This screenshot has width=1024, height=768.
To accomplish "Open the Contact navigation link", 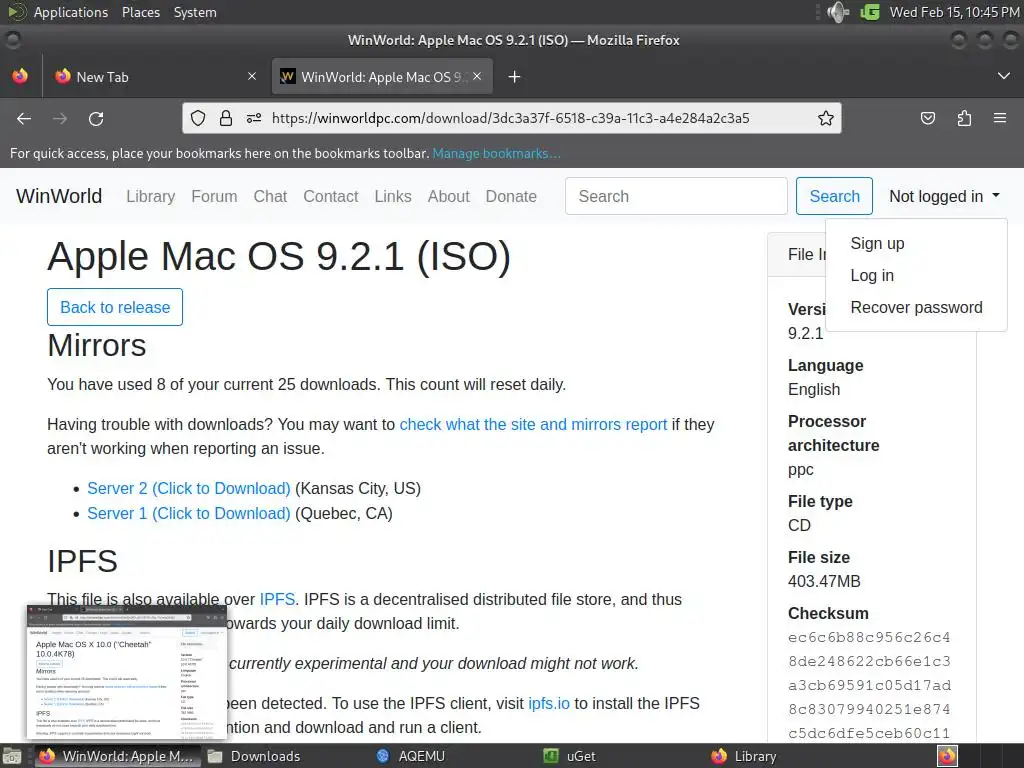I will 330,197.
